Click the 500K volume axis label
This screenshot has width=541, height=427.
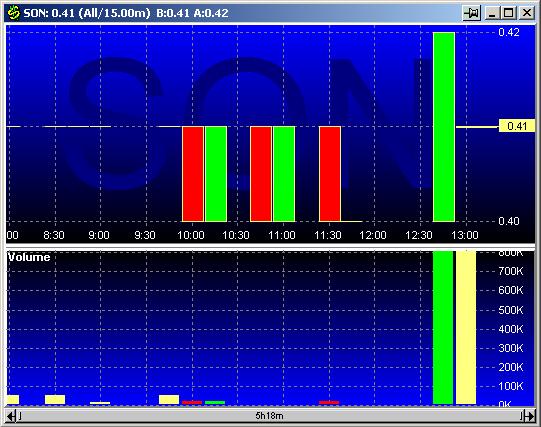[x=511, y=310]
